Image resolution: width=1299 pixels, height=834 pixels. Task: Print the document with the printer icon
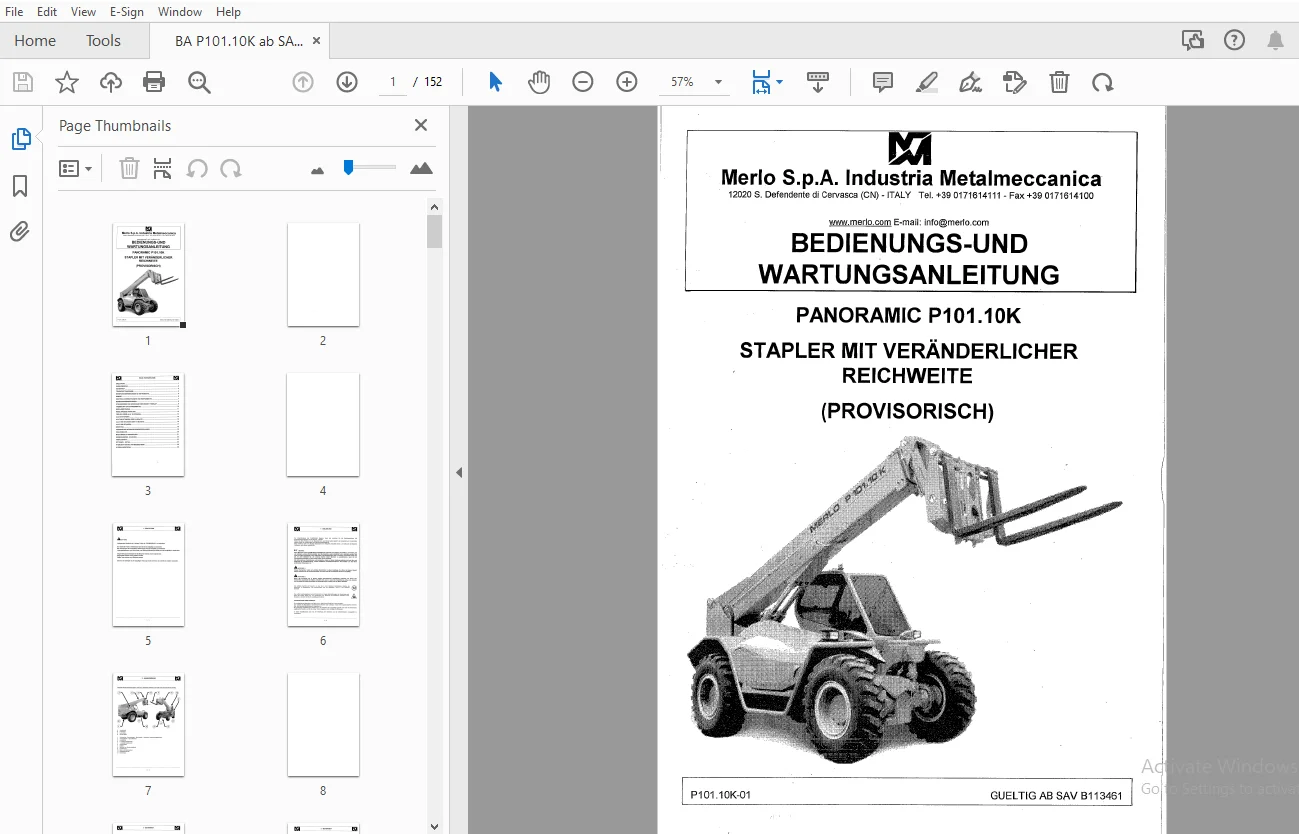tap(154, 82)
